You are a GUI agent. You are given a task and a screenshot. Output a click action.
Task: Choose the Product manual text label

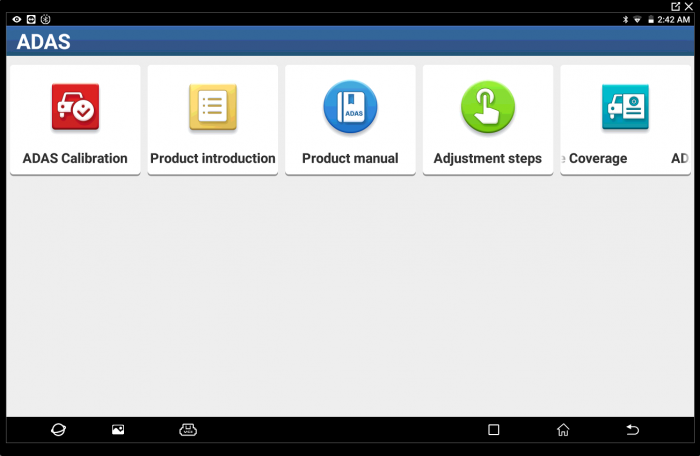[350, 158]
